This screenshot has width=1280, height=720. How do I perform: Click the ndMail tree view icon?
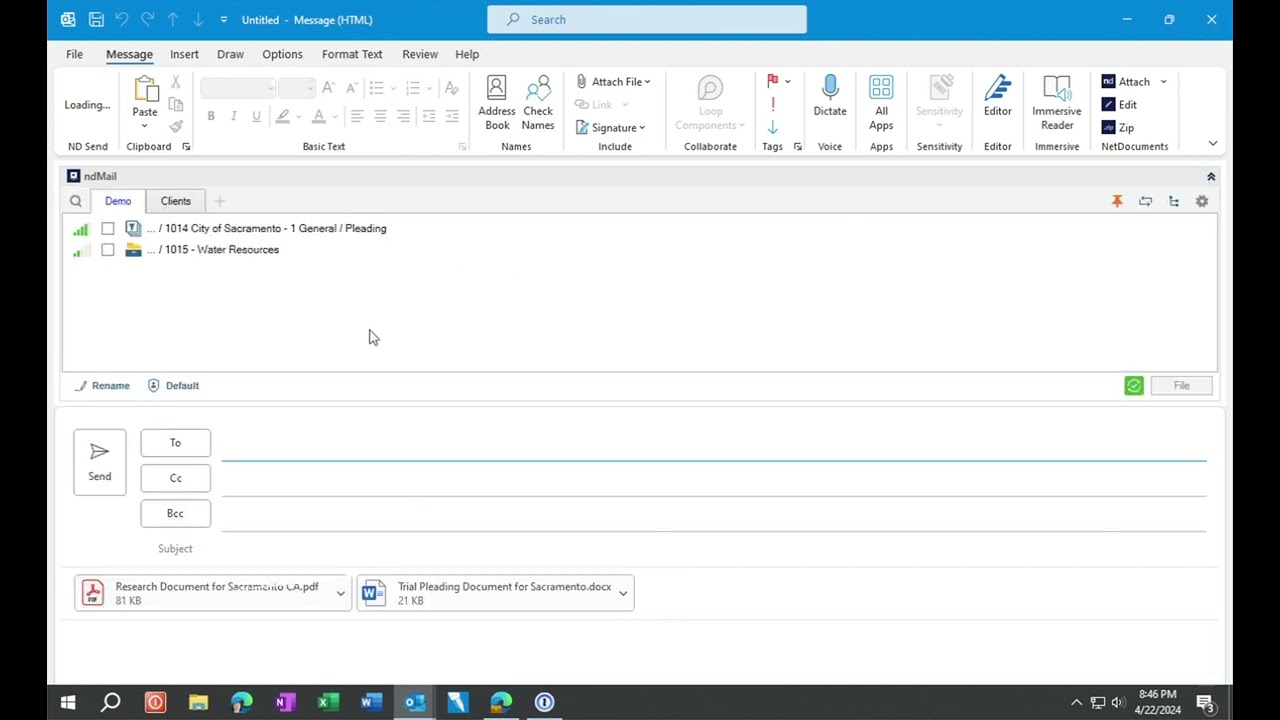[x=1174, y=201]
